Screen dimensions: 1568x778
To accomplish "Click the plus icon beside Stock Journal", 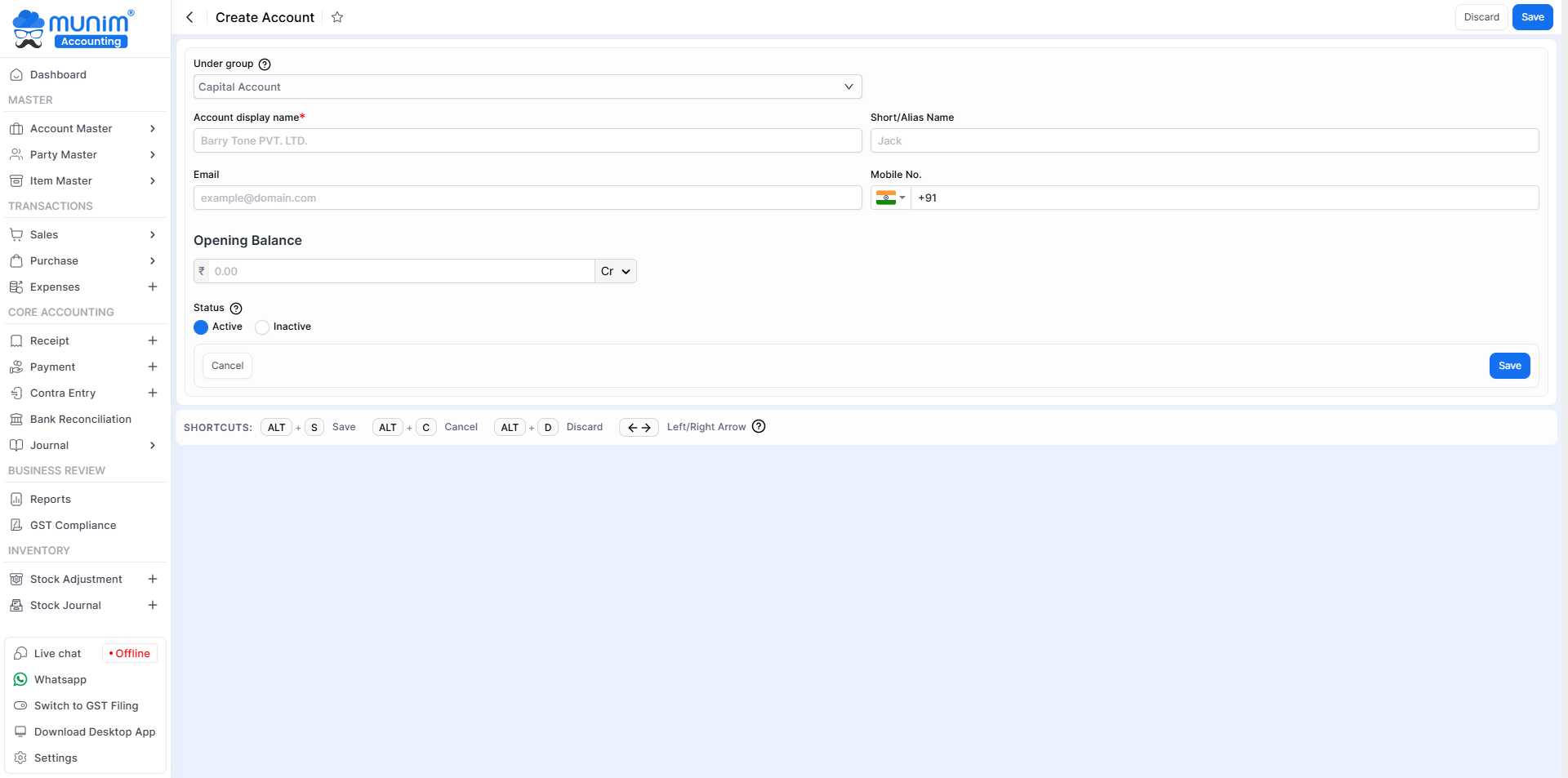I will pyautogui.click(x=152, y=605).
